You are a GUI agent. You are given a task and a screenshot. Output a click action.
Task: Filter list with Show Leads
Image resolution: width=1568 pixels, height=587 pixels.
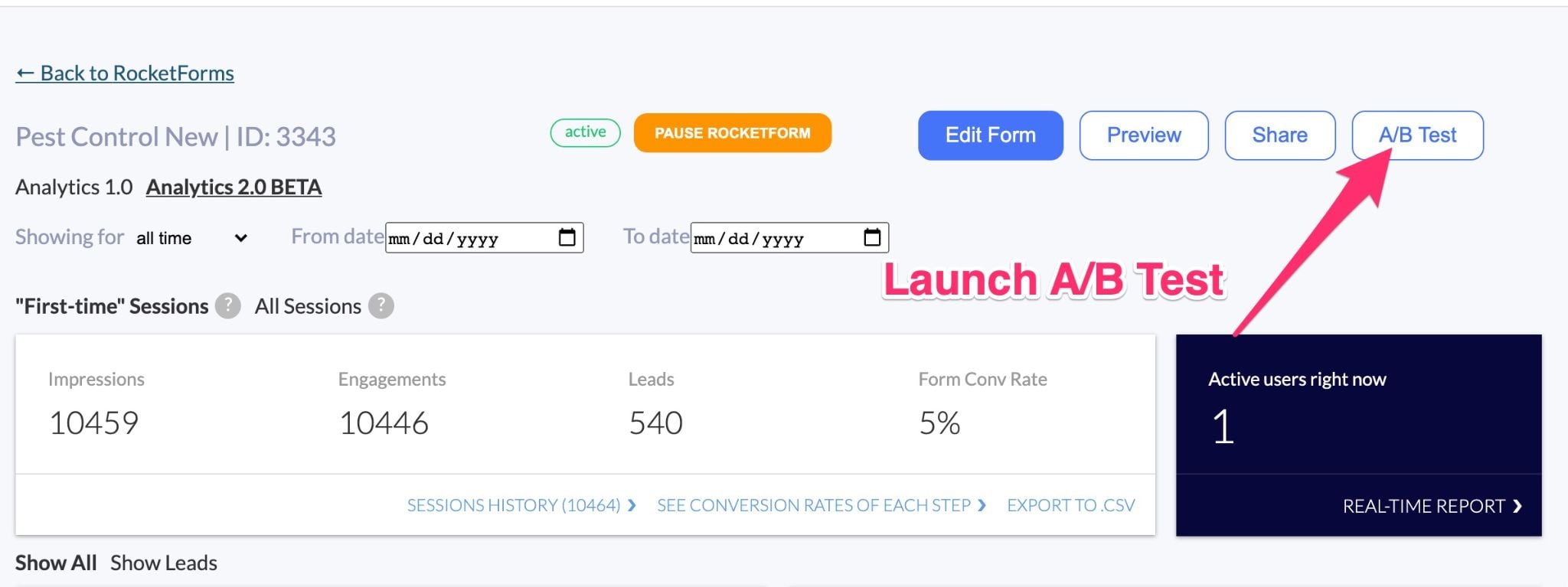(x=164, y=563)
